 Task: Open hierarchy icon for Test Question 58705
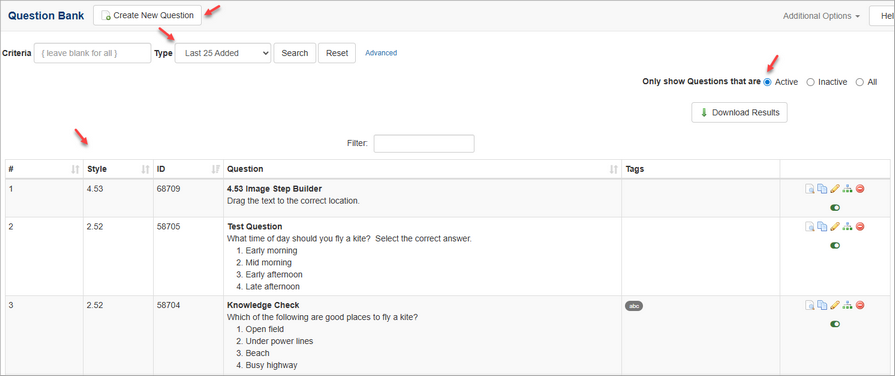(848, 227)
